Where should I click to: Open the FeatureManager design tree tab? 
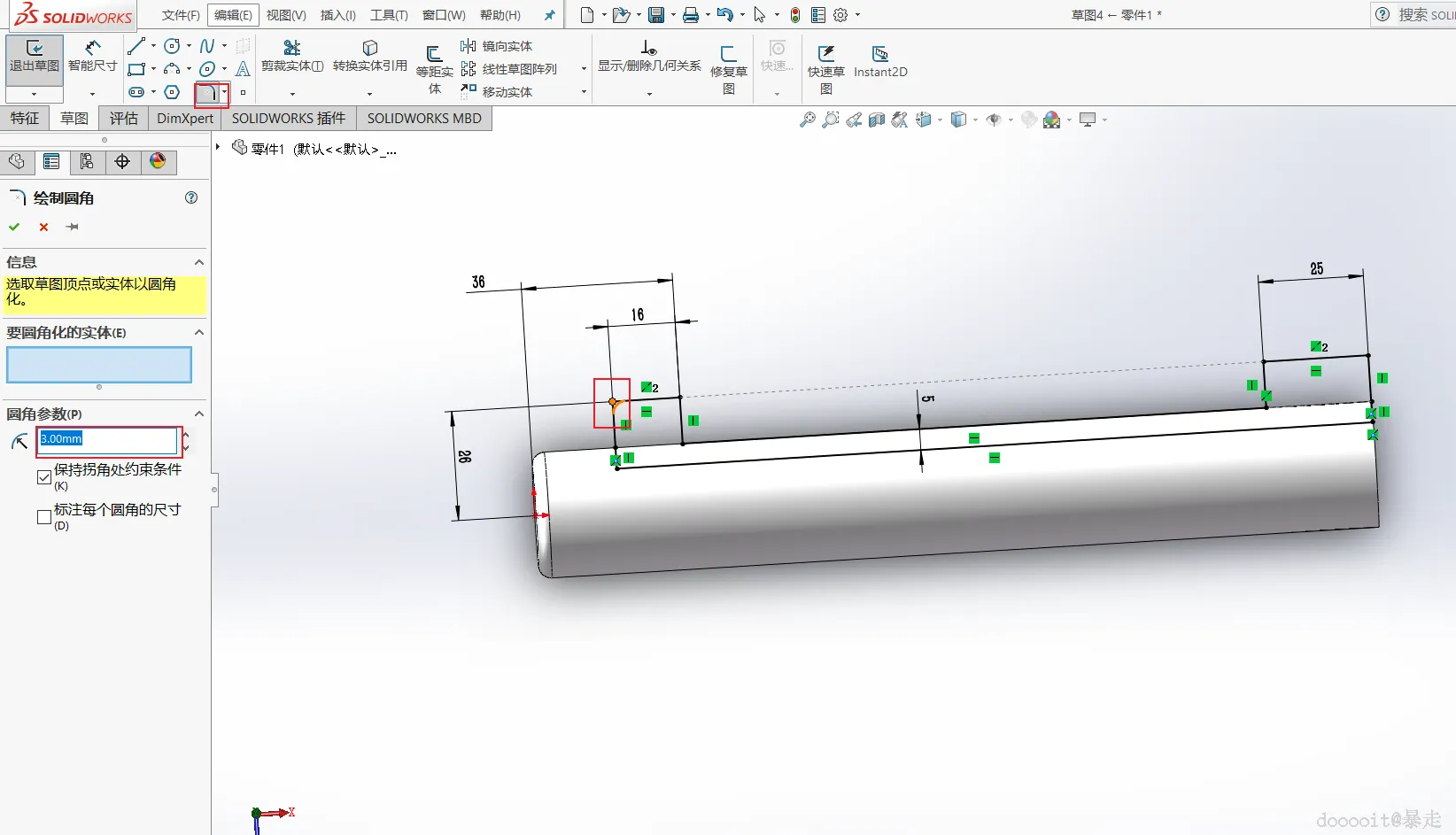tap(16, 161)
